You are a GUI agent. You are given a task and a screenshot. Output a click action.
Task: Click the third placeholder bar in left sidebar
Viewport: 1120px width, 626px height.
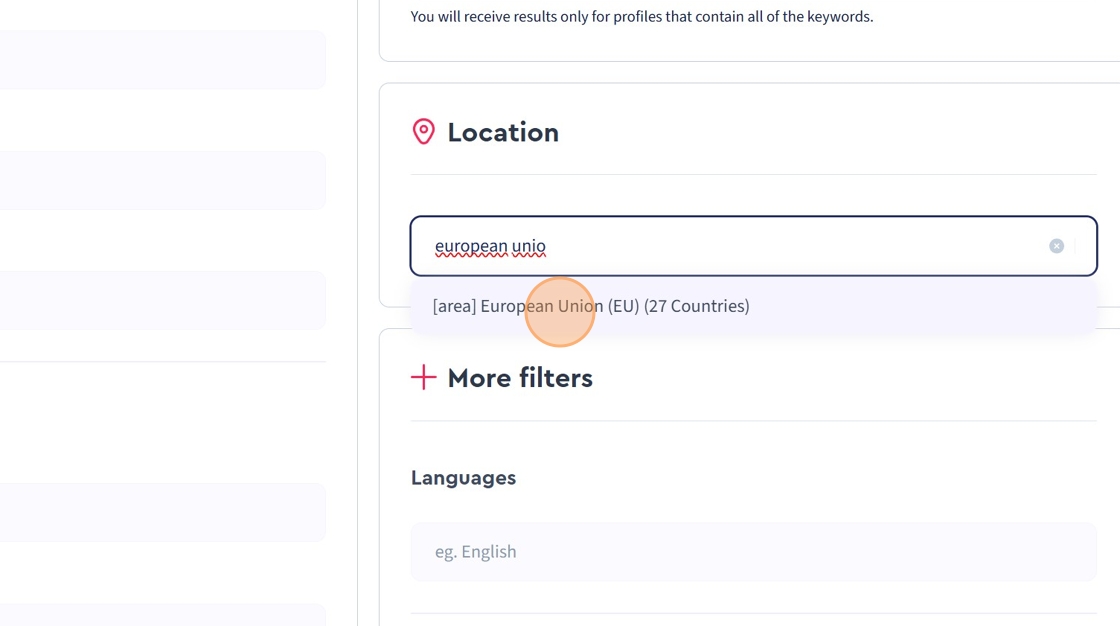point(163,300)
